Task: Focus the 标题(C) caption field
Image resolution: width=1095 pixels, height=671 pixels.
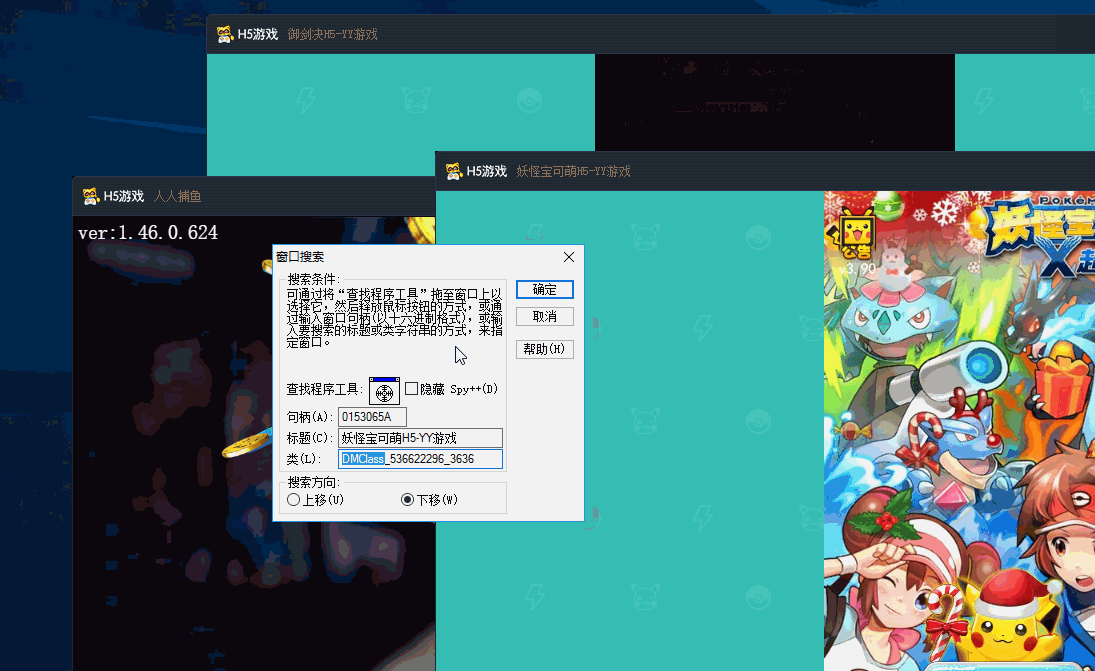Action: (x=420, y=438)
